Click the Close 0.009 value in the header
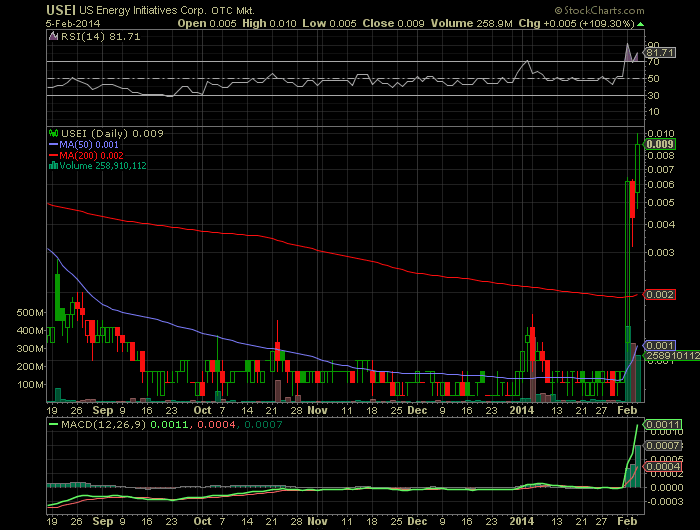 click(x=393, y=23)
